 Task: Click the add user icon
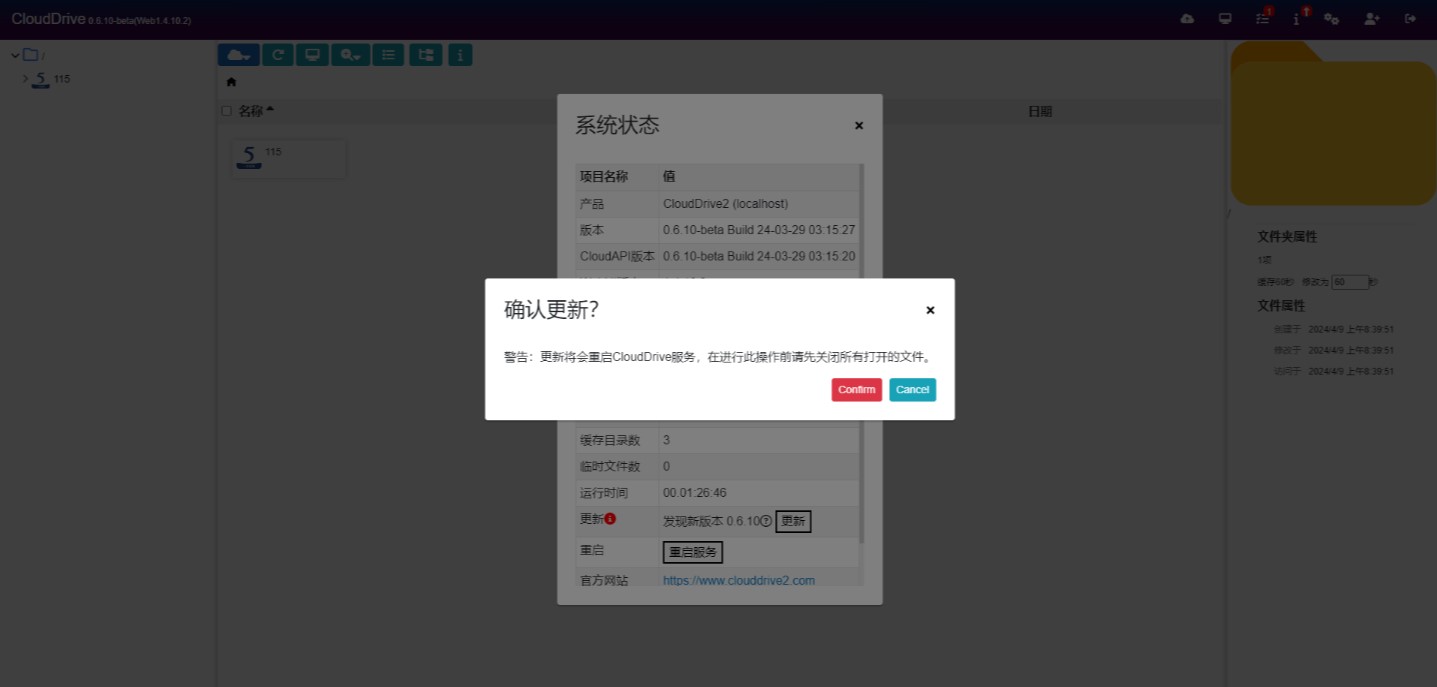(1371, 19)
